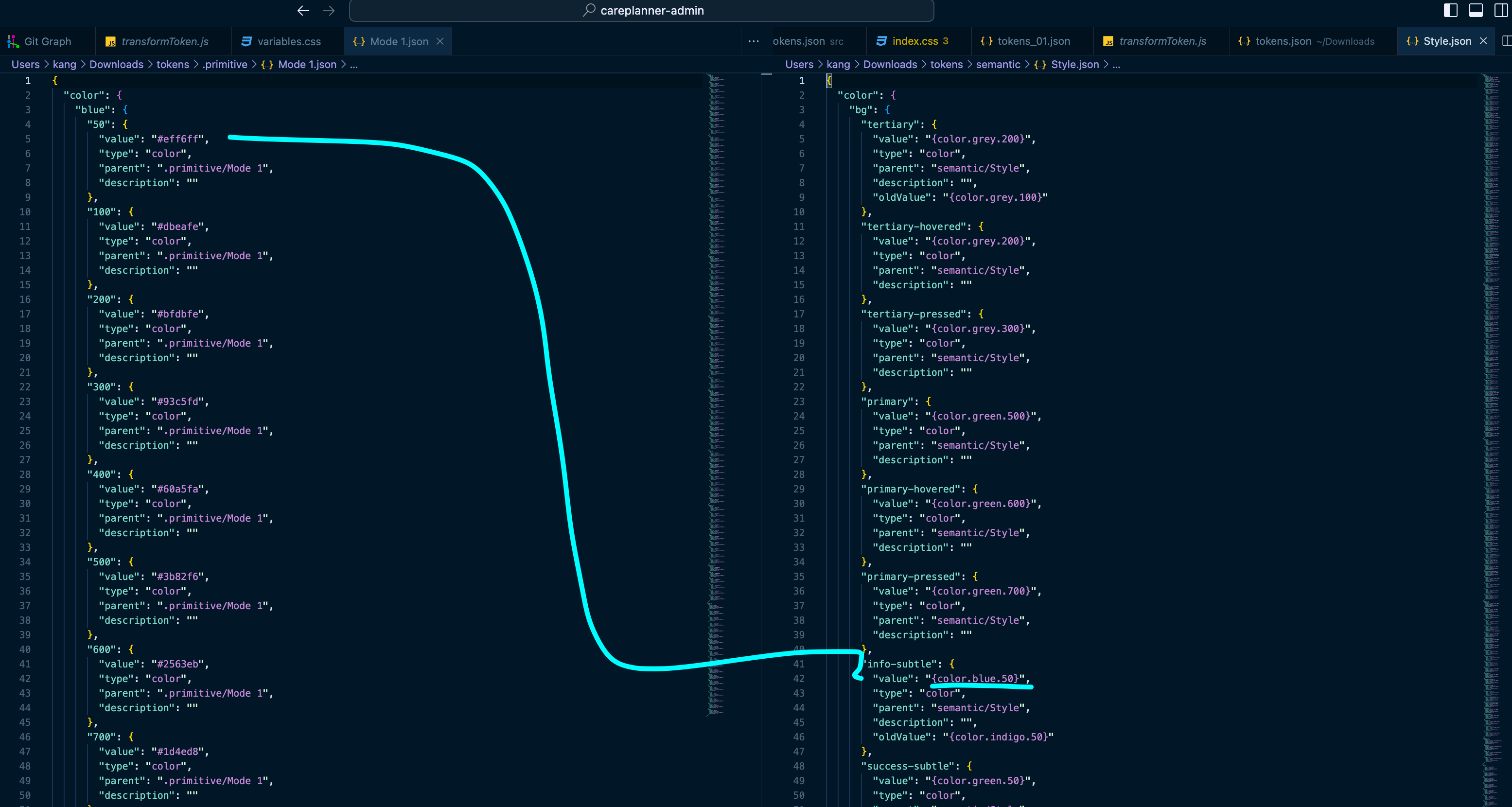Click the "info-subtle" key
The height and width of the screenshot is (807, 1512).
point(898,664)
